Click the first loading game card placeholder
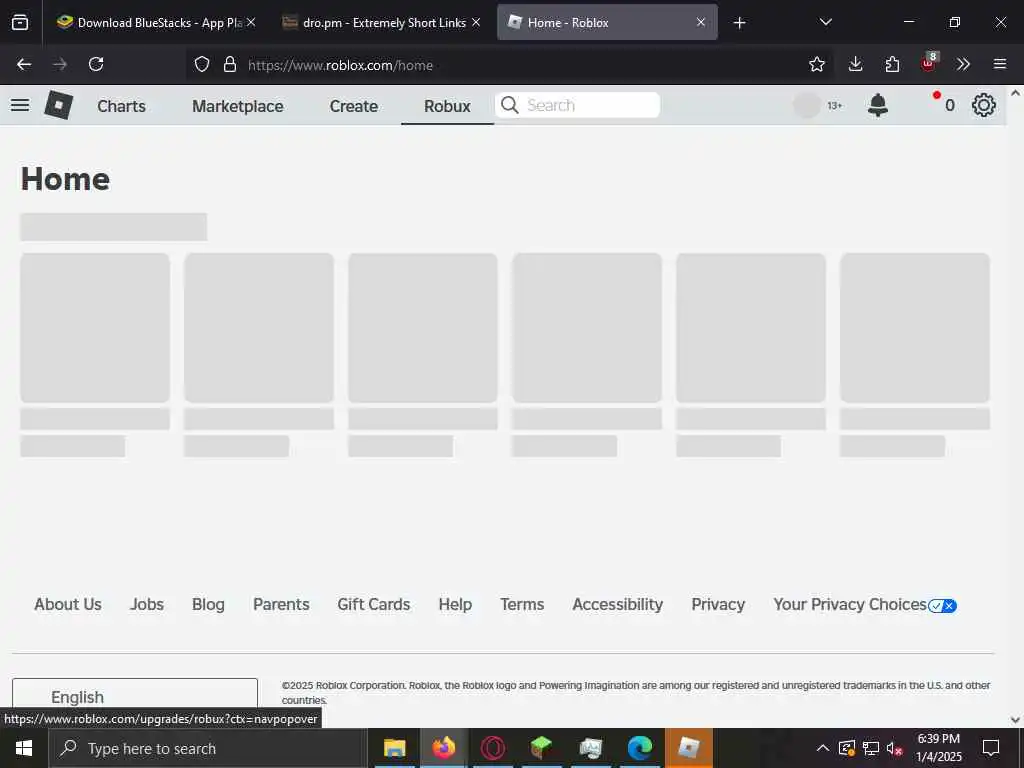1024x768 pixels. [x=95, y=328]
